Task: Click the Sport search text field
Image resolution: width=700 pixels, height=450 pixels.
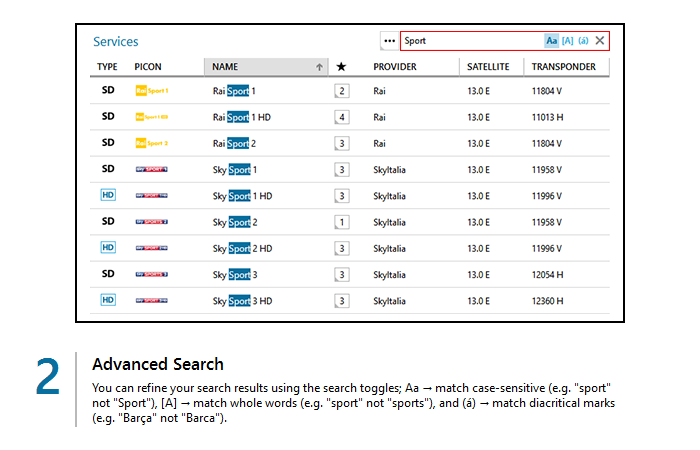Action: (470, 41)
